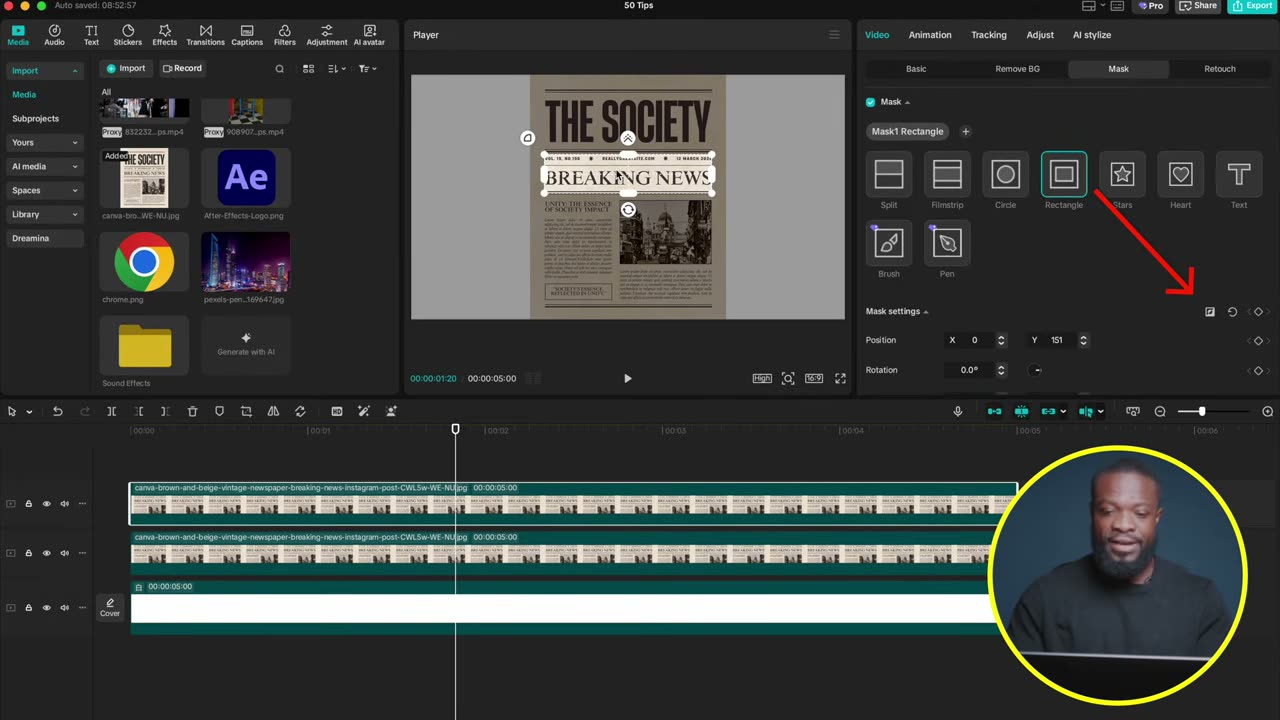Click the Cover button on the timeline
This screenshot has height=720, width=1280.
click(x=110, y=608)
